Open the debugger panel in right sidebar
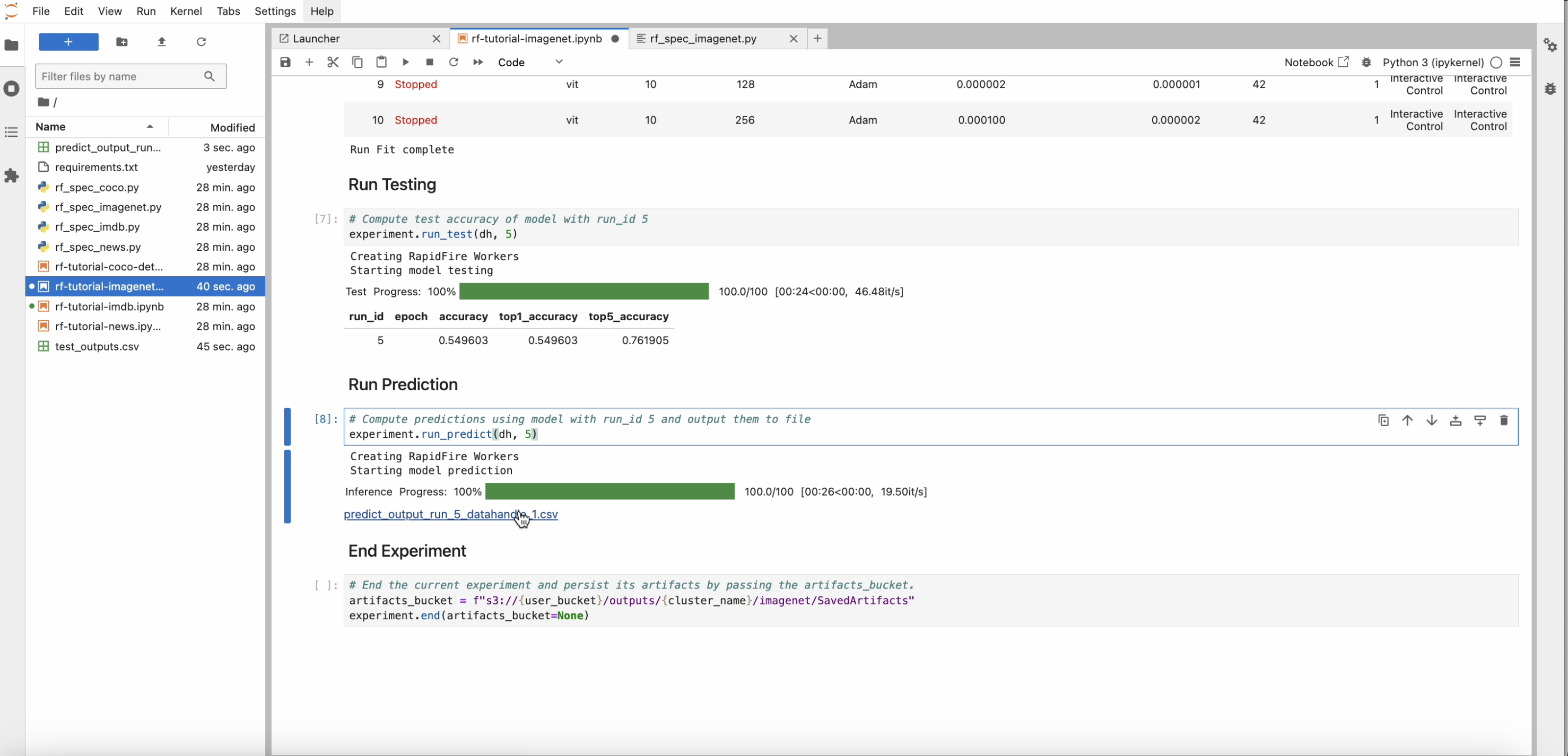 point(1550,89)
